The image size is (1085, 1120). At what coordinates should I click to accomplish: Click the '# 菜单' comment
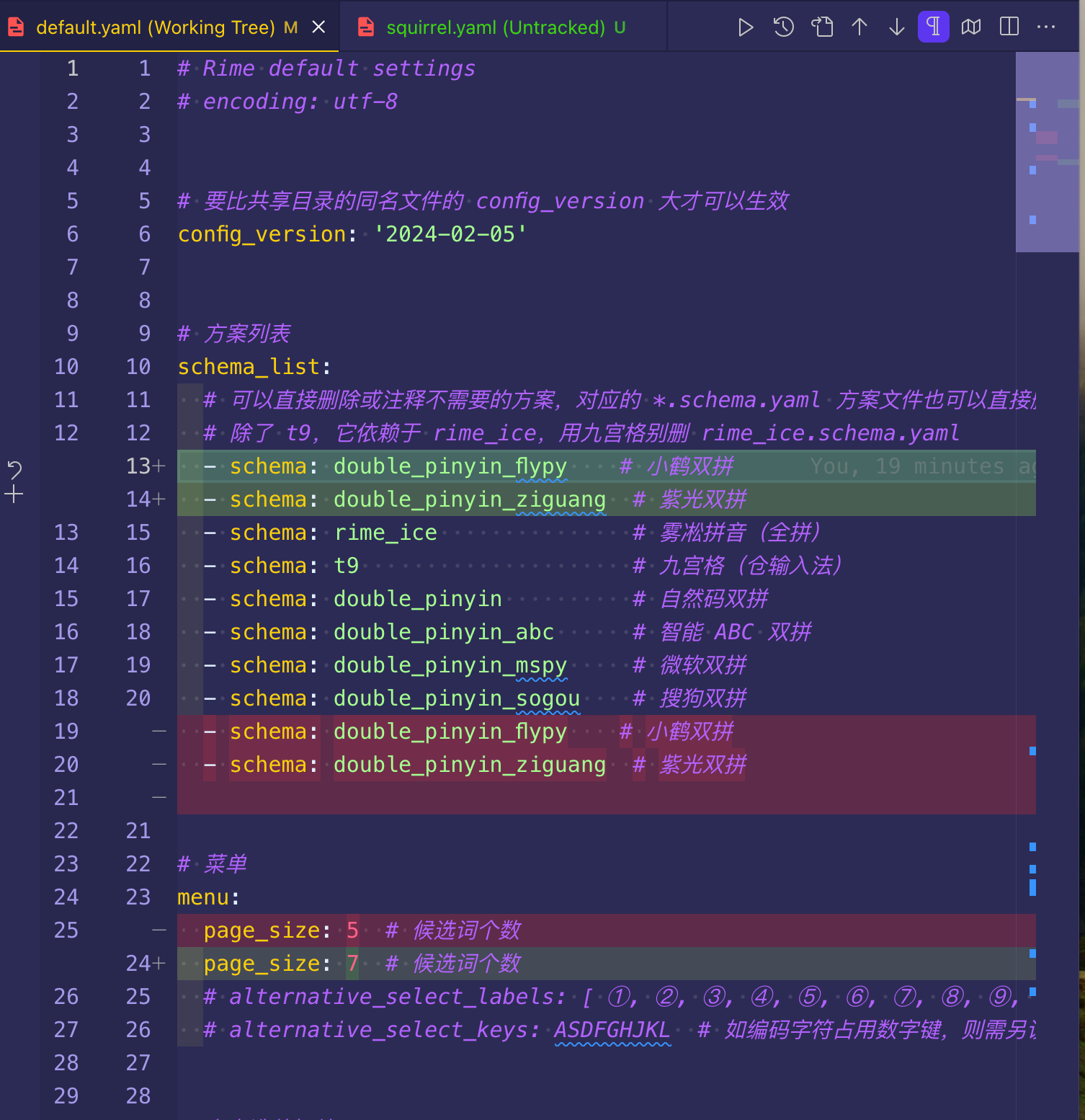click(213, 864)
